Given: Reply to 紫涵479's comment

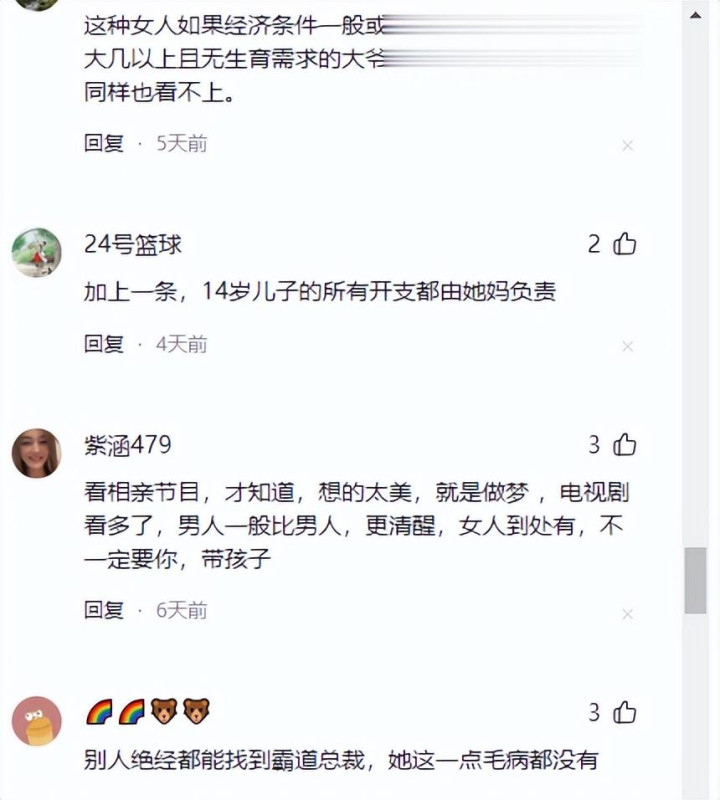Looking at the screenshot, I should 104,610.
